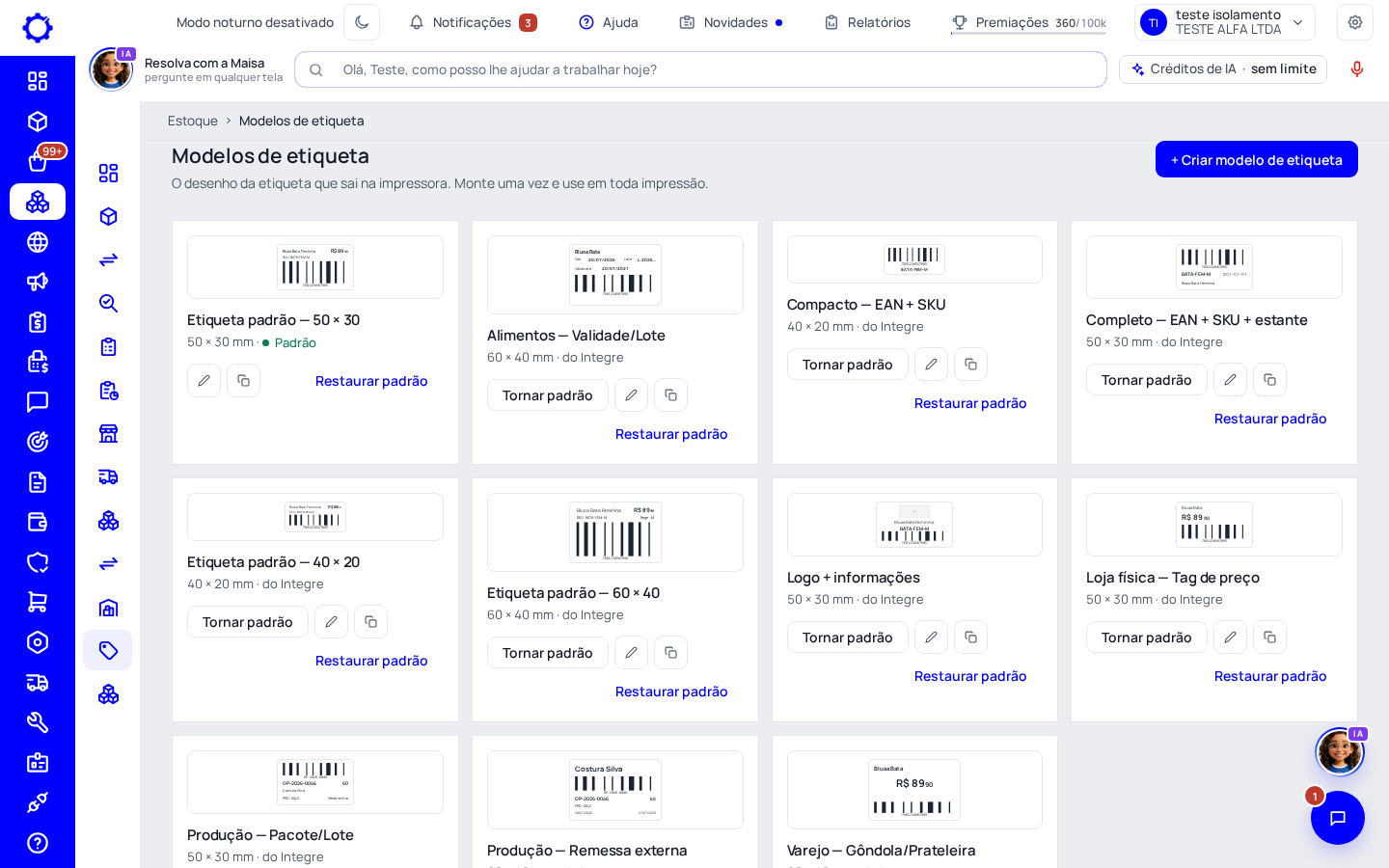
Task: Open the storefront icon in the submenu
Action: click(108, 433)
